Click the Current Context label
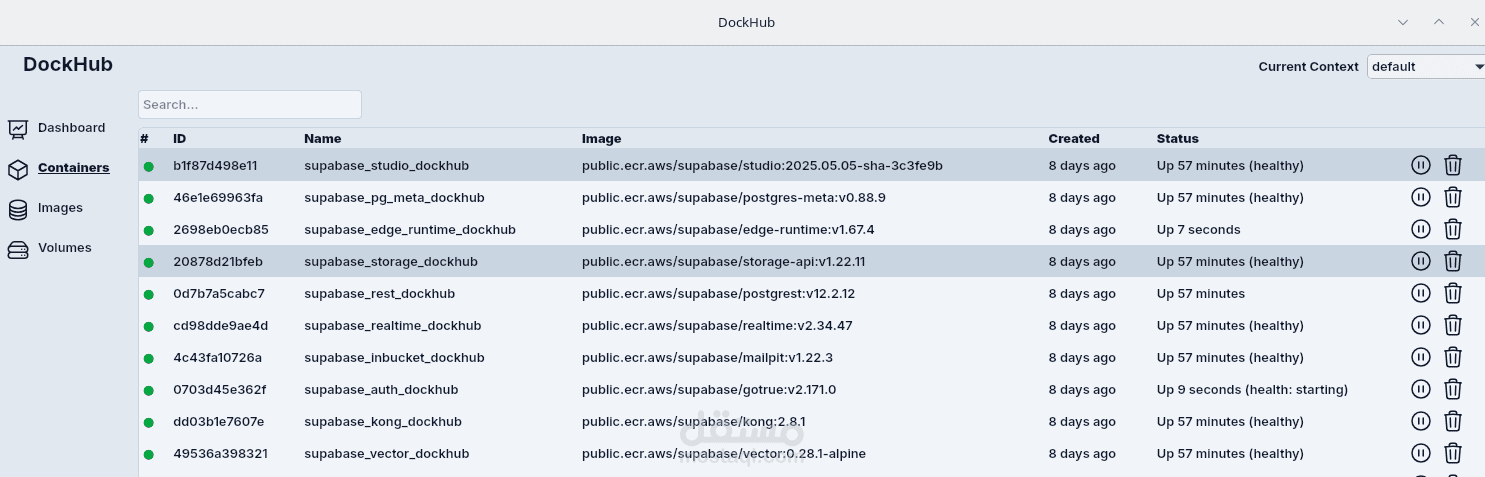Viewport: 1485px width, 477px height. [x=1308, y=66]
